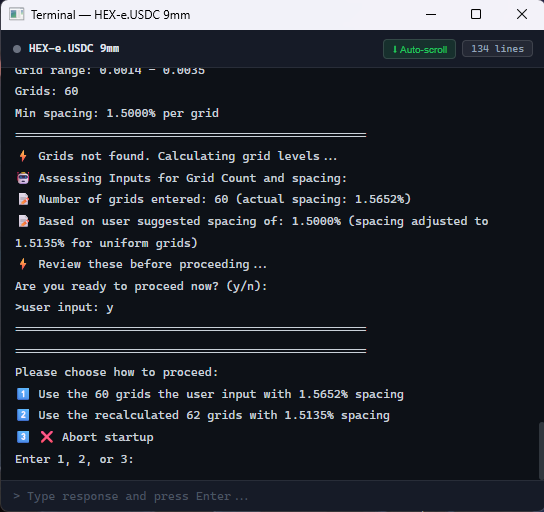Click the number 3 emoji icon
The width and height of the screenshot is (544, 512).
(23, 437)
